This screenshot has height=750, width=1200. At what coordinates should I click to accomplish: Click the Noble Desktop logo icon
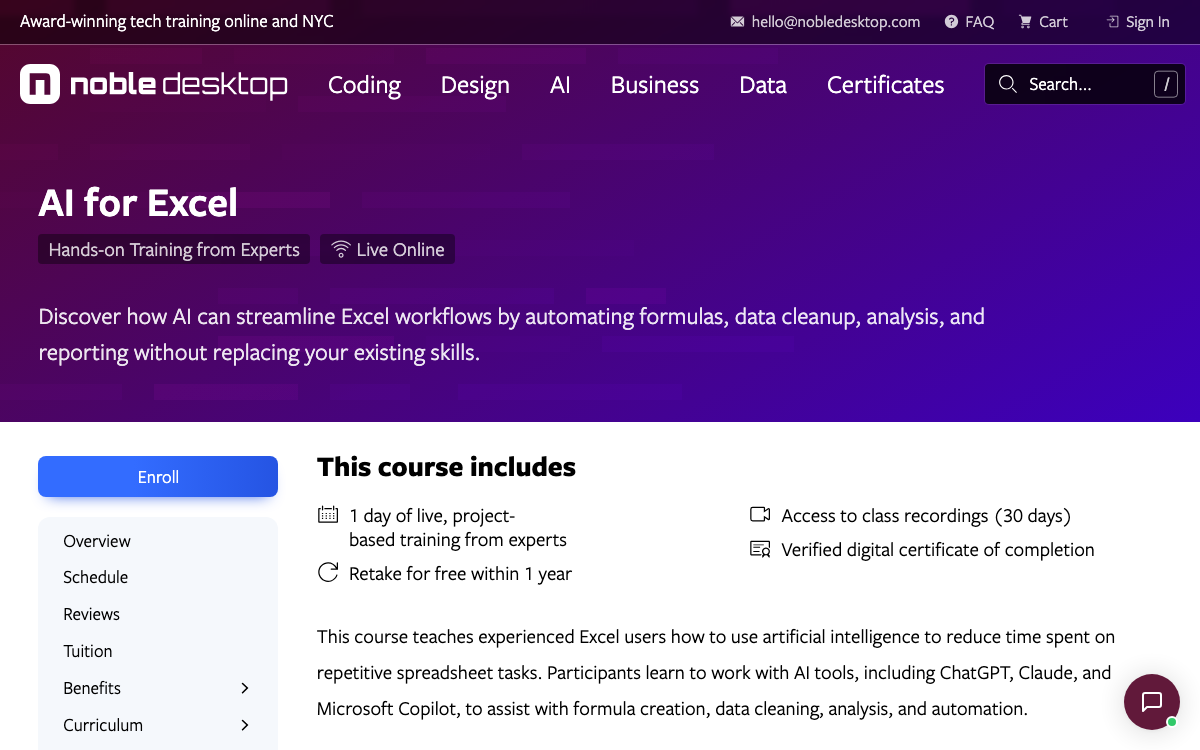[x=40, y=84]
